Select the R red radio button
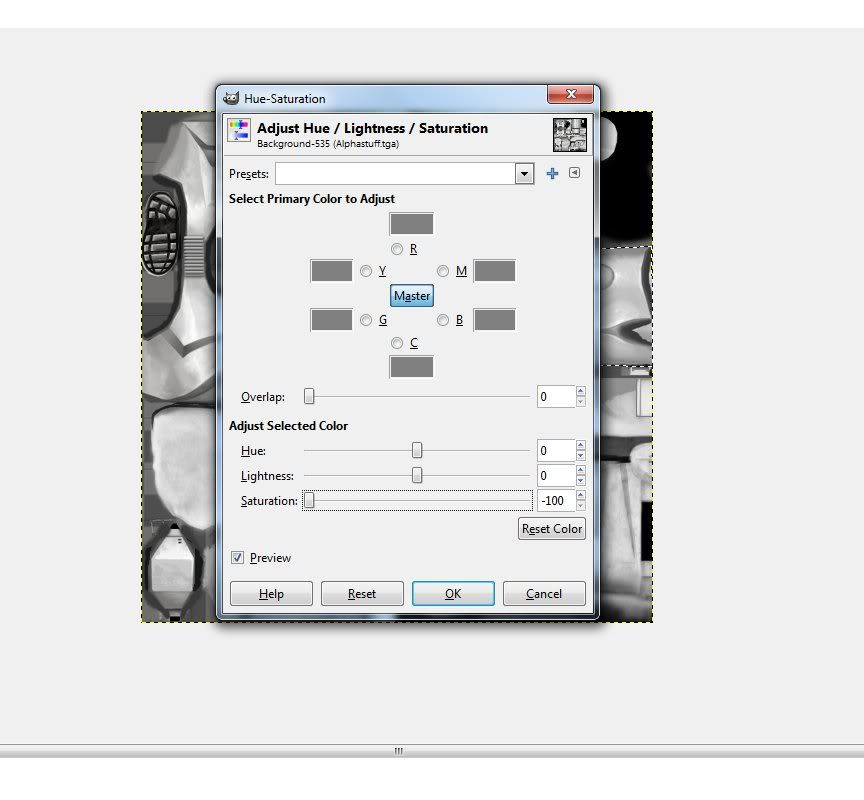864x800 pixels. (397, 249)
